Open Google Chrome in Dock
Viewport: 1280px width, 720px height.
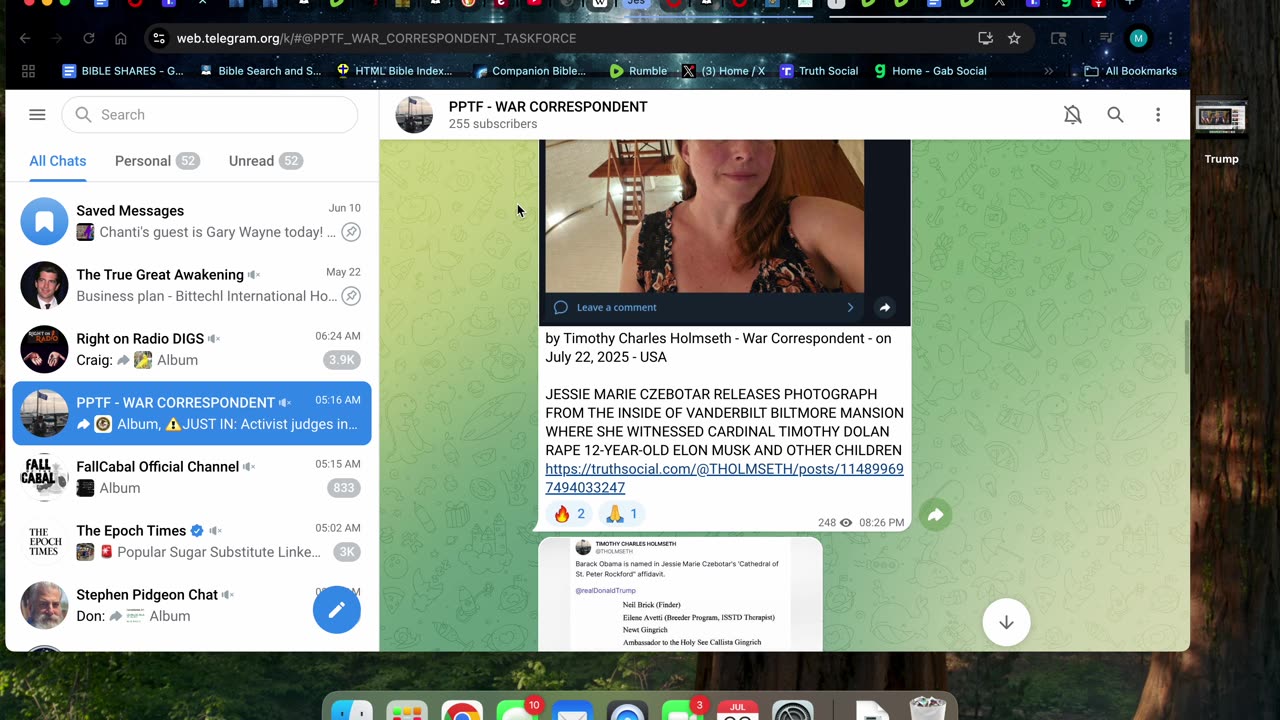461,712
